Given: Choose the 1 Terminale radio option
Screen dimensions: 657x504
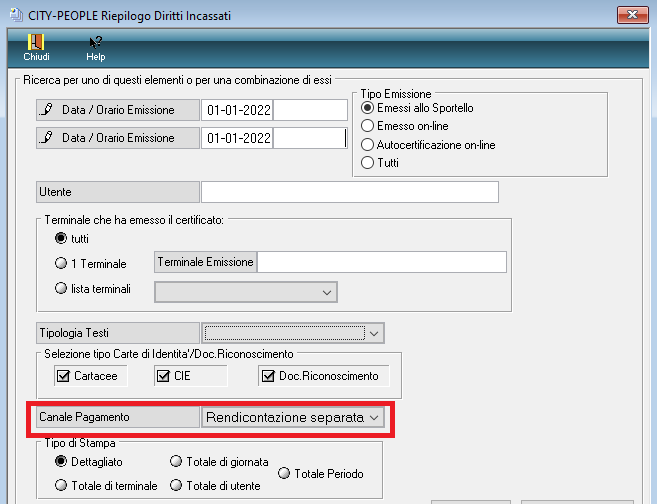Looking at the screenshot, I should point(61,264).
